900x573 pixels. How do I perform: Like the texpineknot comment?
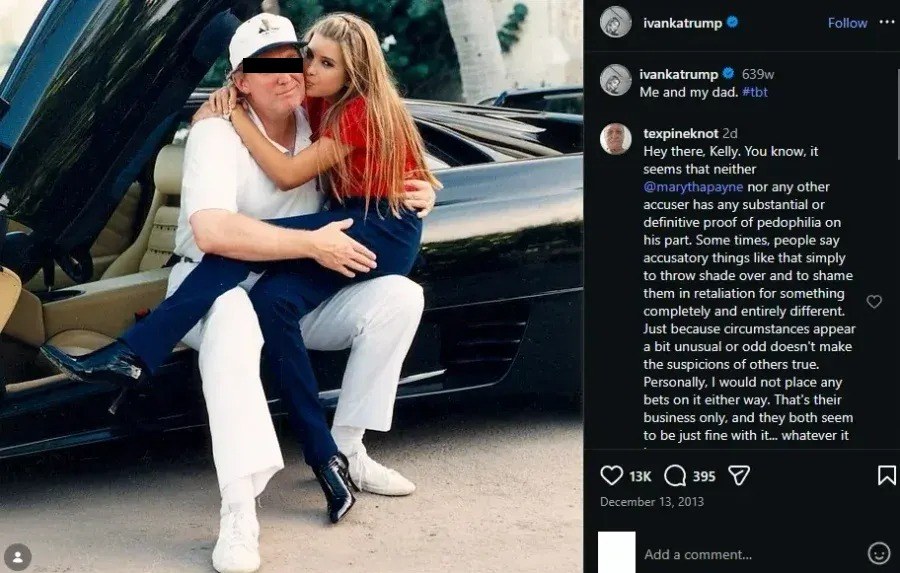pyautogui.click(x=874, y=302)
